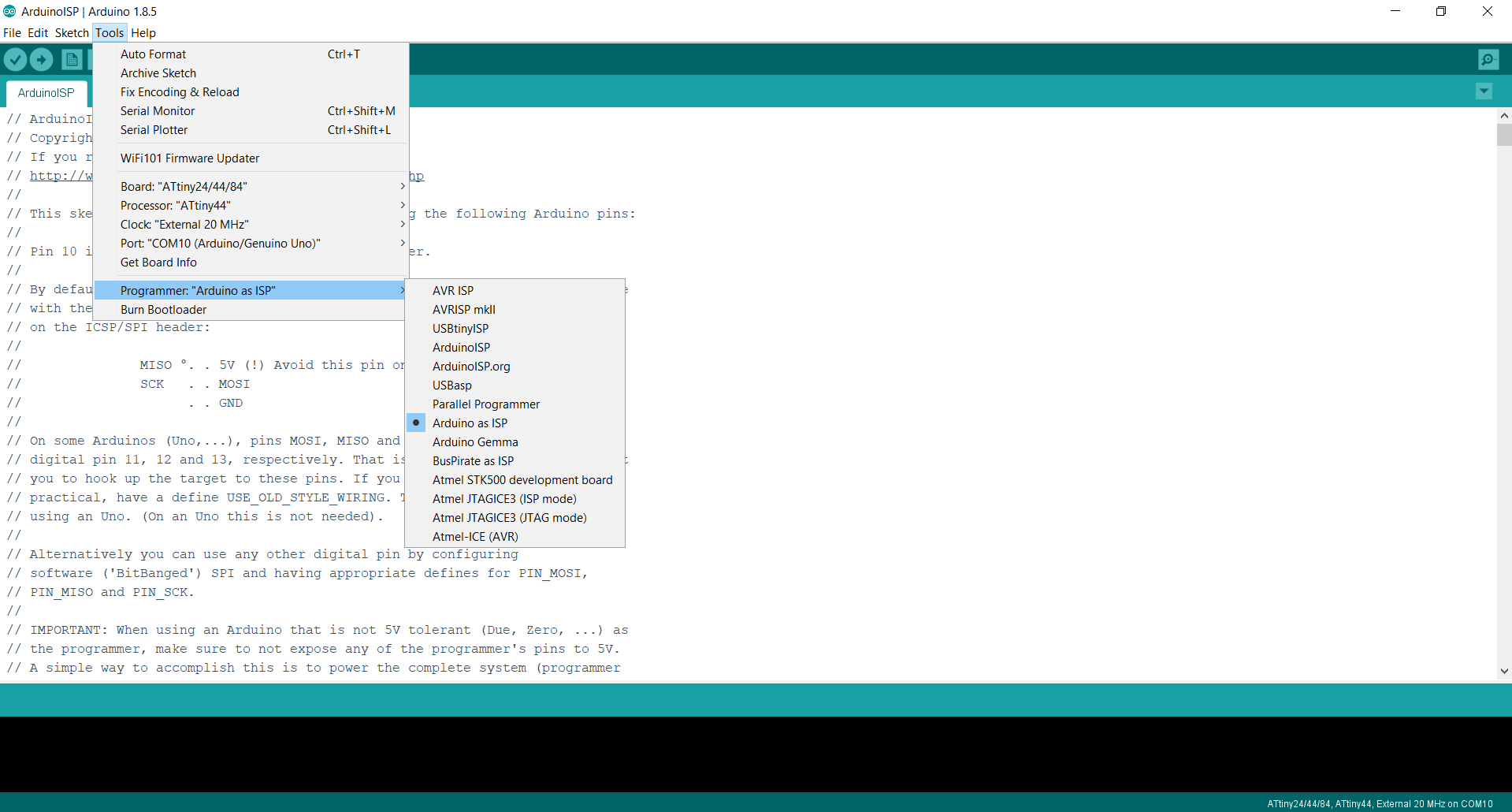
Task: Choose Auto Format from Tools menu
Action: pos(251,54)
